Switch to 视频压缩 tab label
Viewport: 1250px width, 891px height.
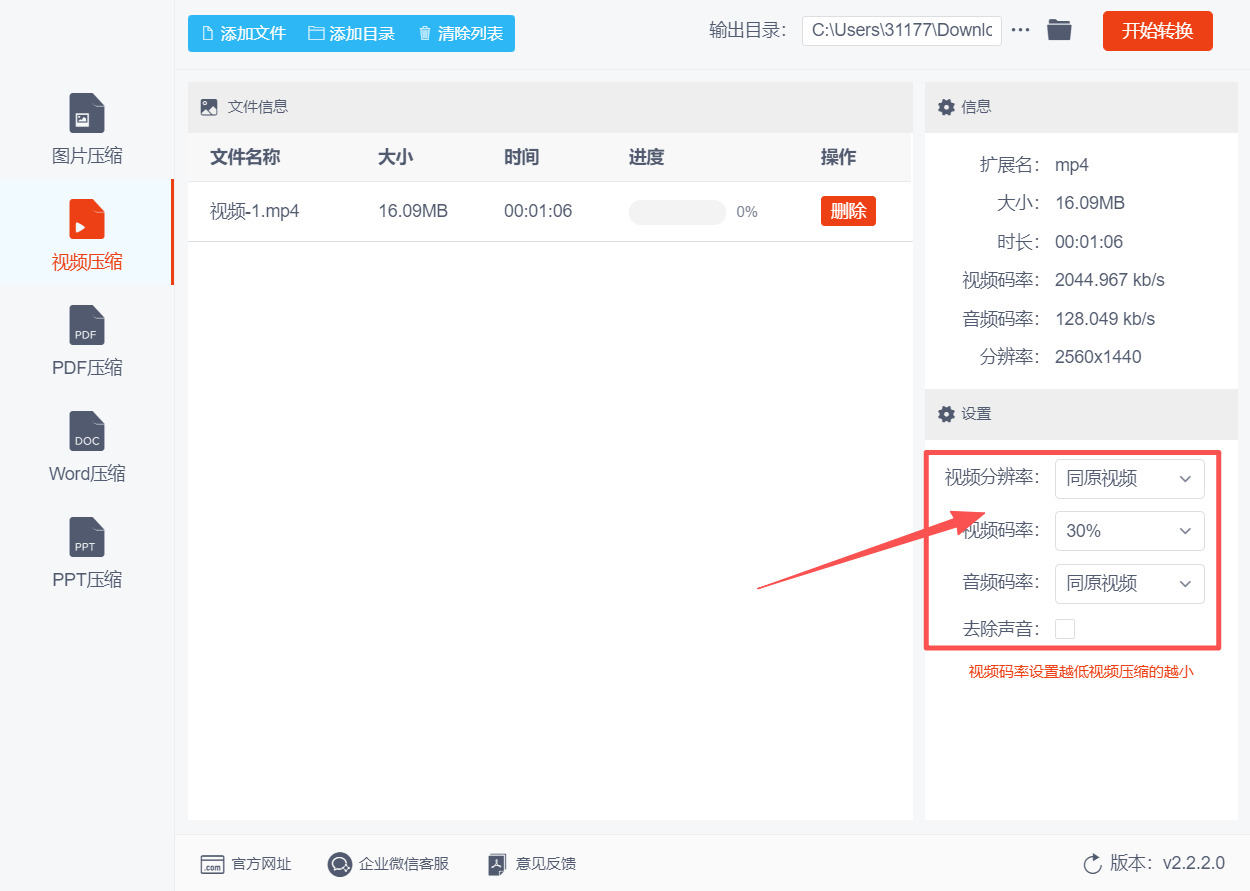coord(87,262)
